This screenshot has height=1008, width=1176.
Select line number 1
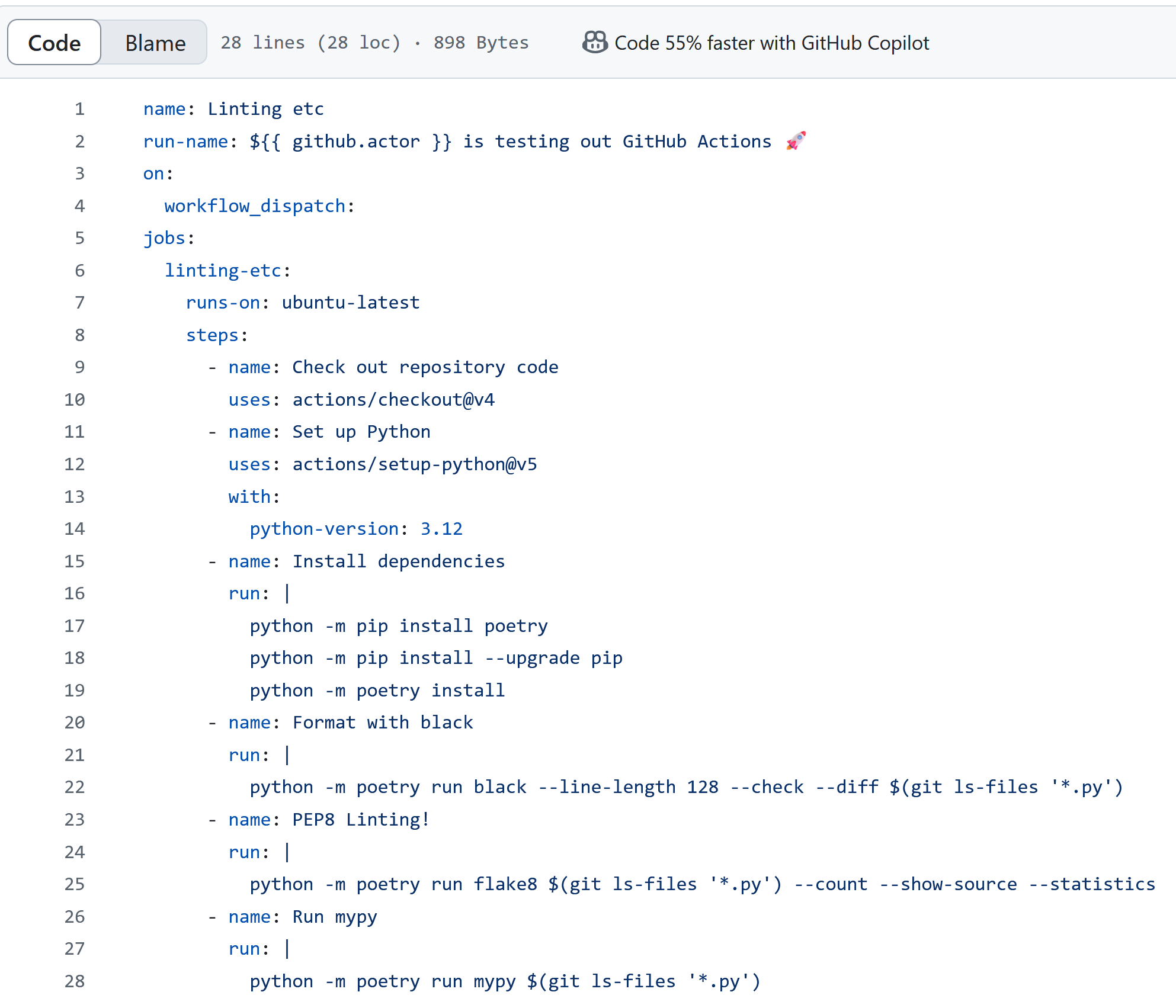[x=79, y=108]
